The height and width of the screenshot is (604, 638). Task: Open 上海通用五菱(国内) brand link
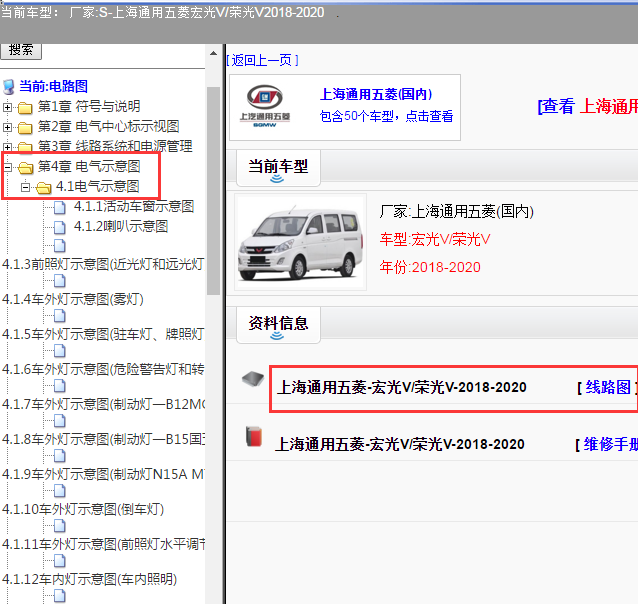click(376, 94)
